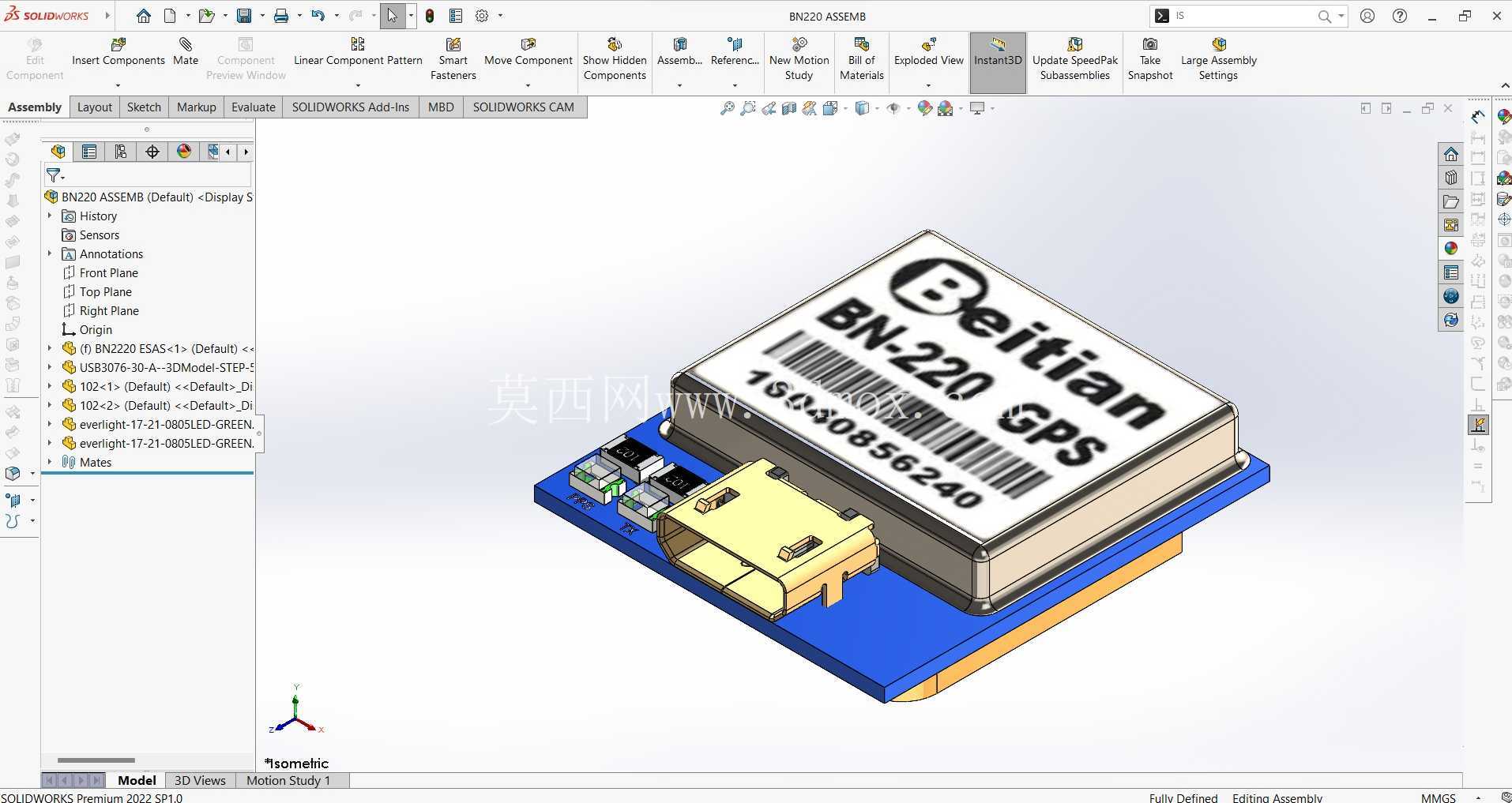
Task: Open the DisplayManager tab icon
Action: click(x=184, y=152)
